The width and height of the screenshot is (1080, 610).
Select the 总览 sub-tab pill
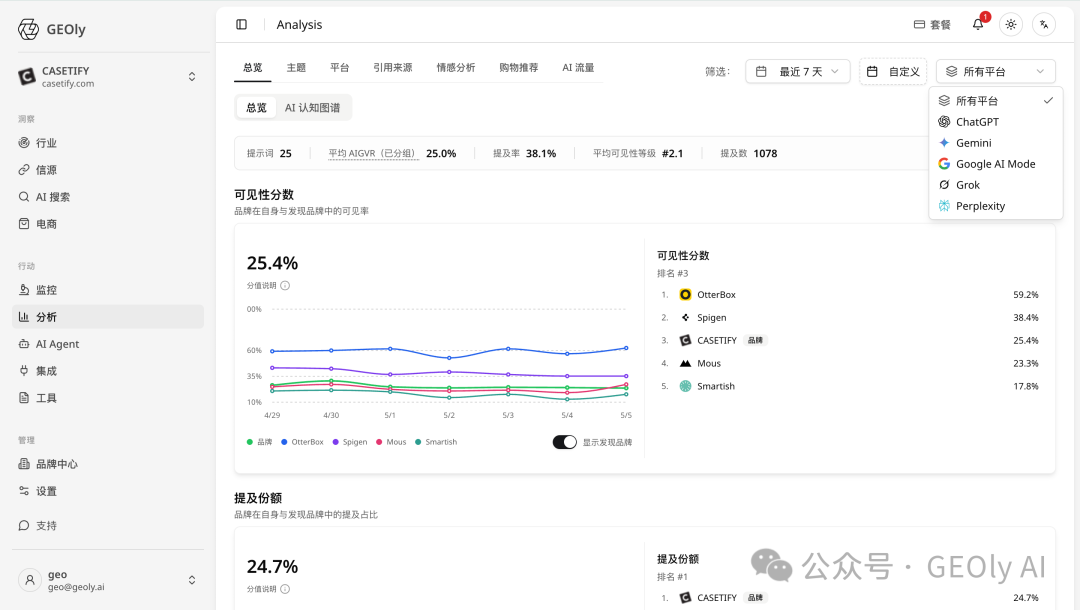[x=256, y=107]
